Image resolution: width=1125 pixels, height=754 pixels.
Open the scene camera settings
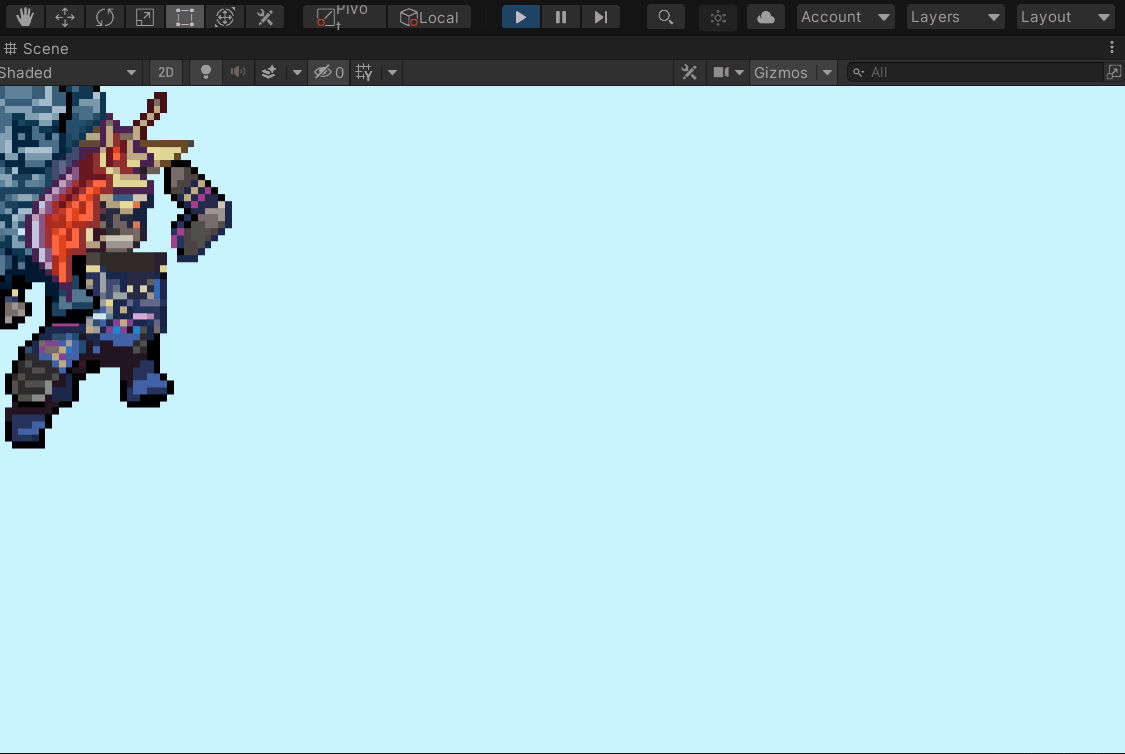(721, 72)
